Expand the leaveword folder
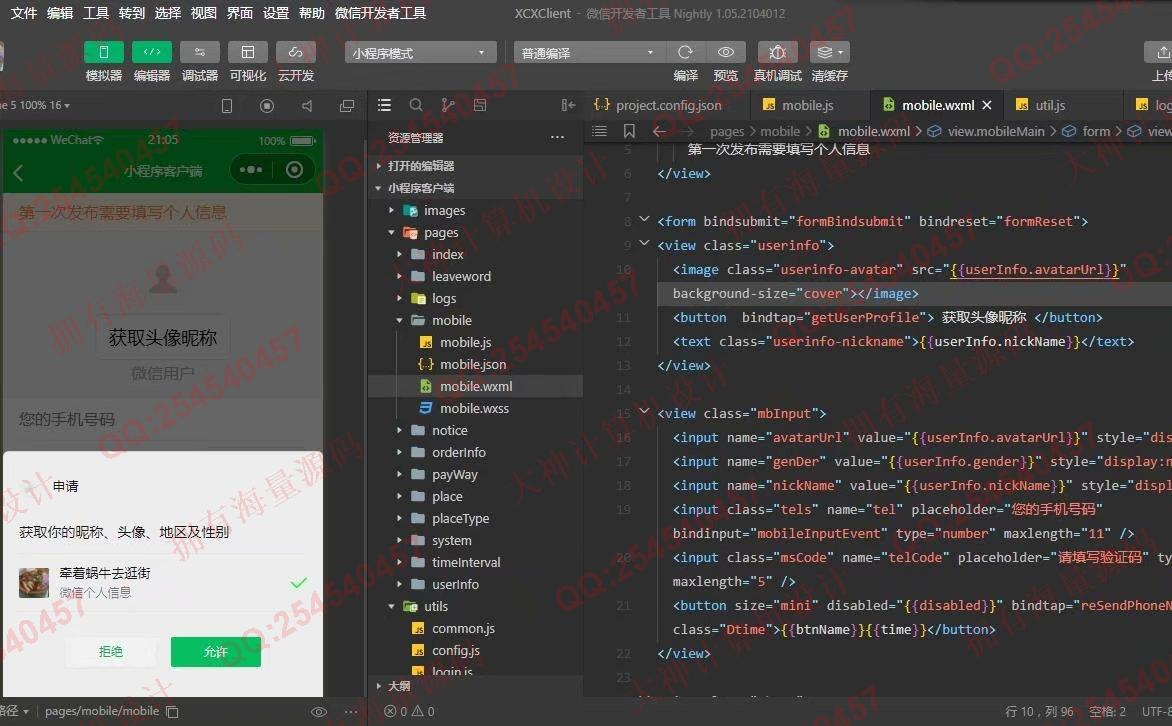 pos(475,276)
